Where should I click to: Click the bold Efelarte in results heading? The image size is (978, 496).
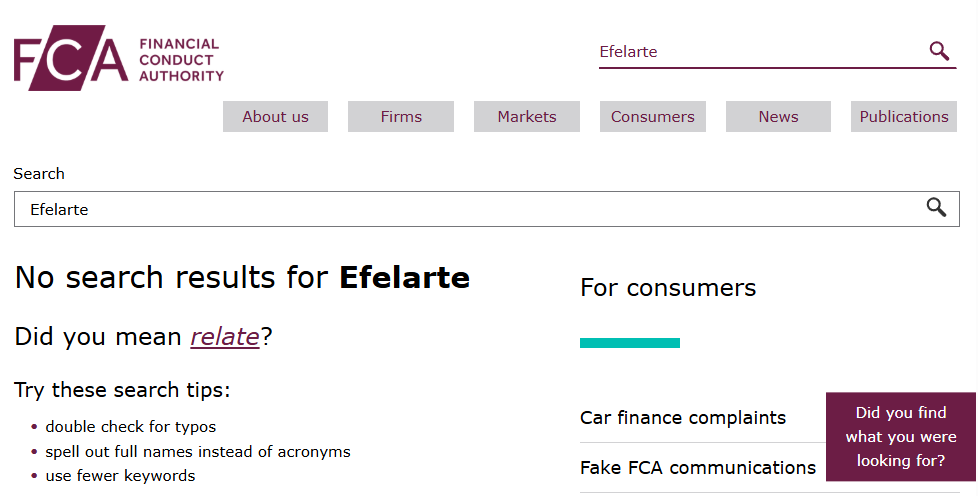click(404, 277)
